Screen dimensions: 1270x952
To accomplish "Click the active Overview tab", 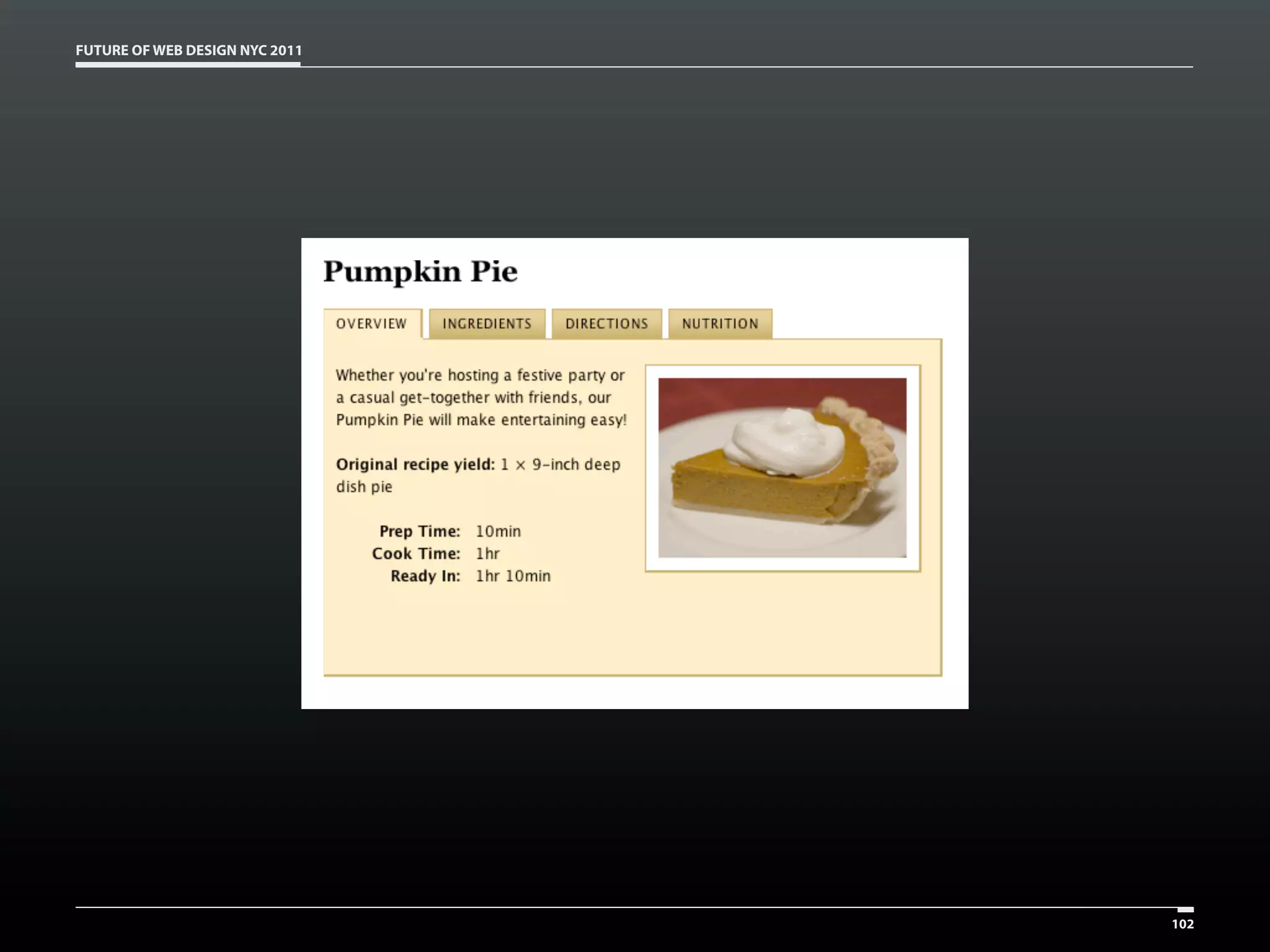I will (371, 324).
